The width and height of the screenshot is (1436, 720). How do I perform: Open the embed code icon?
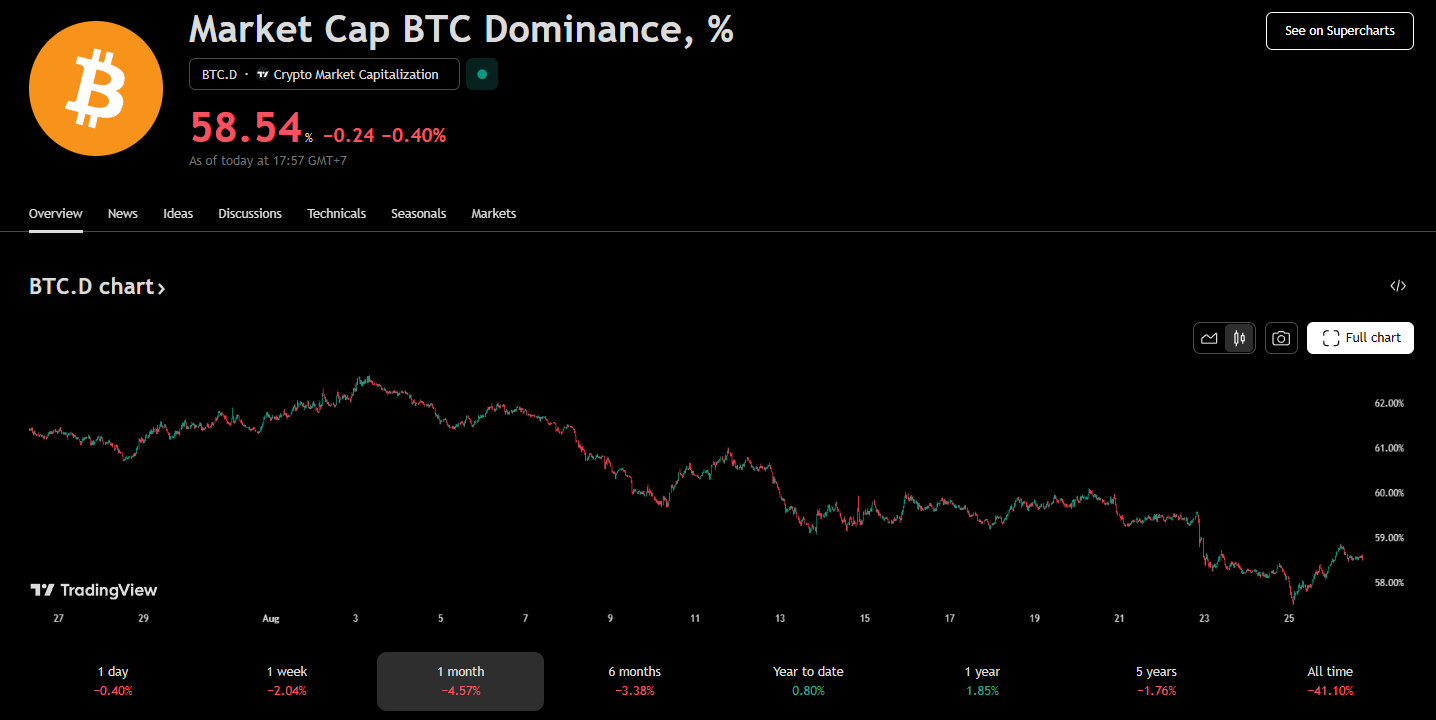click(1398, 286)
